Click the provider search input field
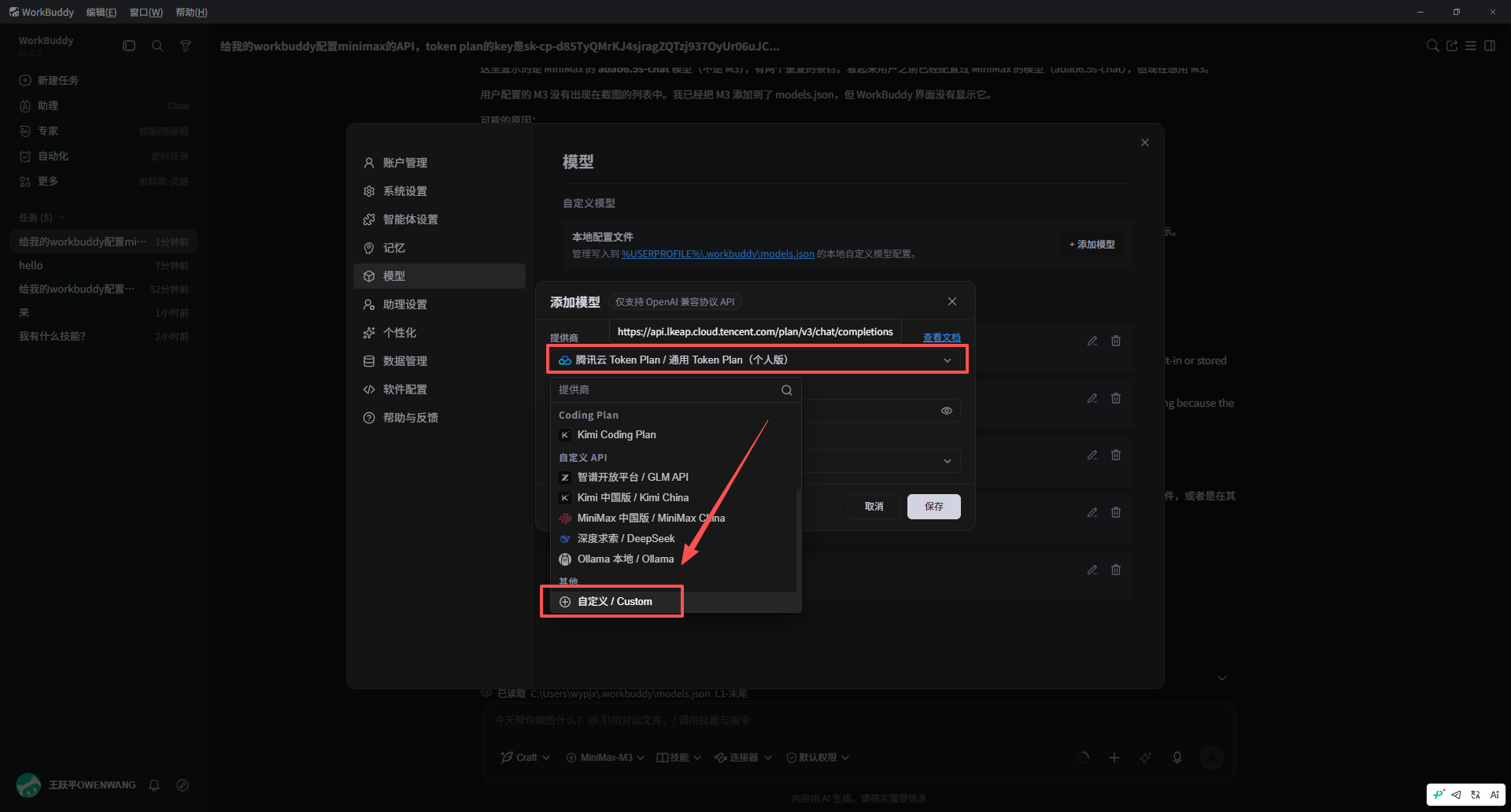This screenshot has width=1511, height=812. coord(666,389)
